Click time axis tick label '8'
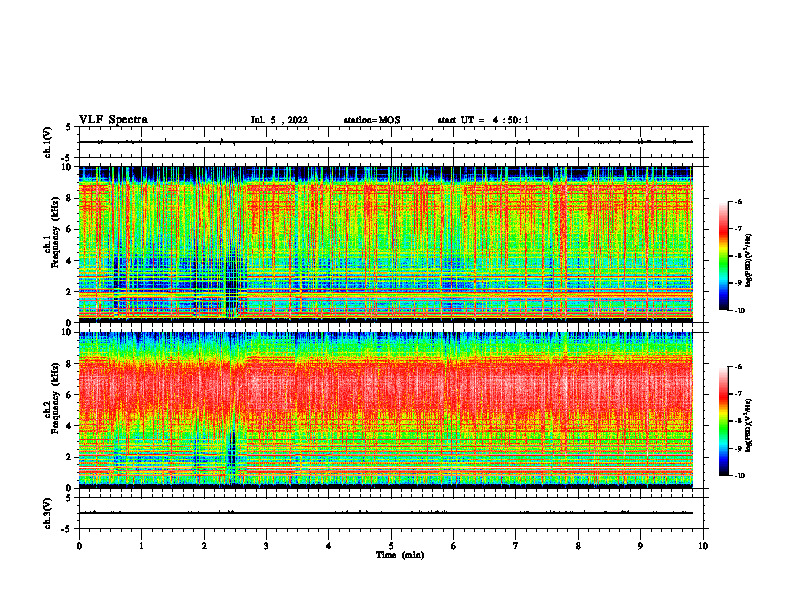 tap(578, 546)
